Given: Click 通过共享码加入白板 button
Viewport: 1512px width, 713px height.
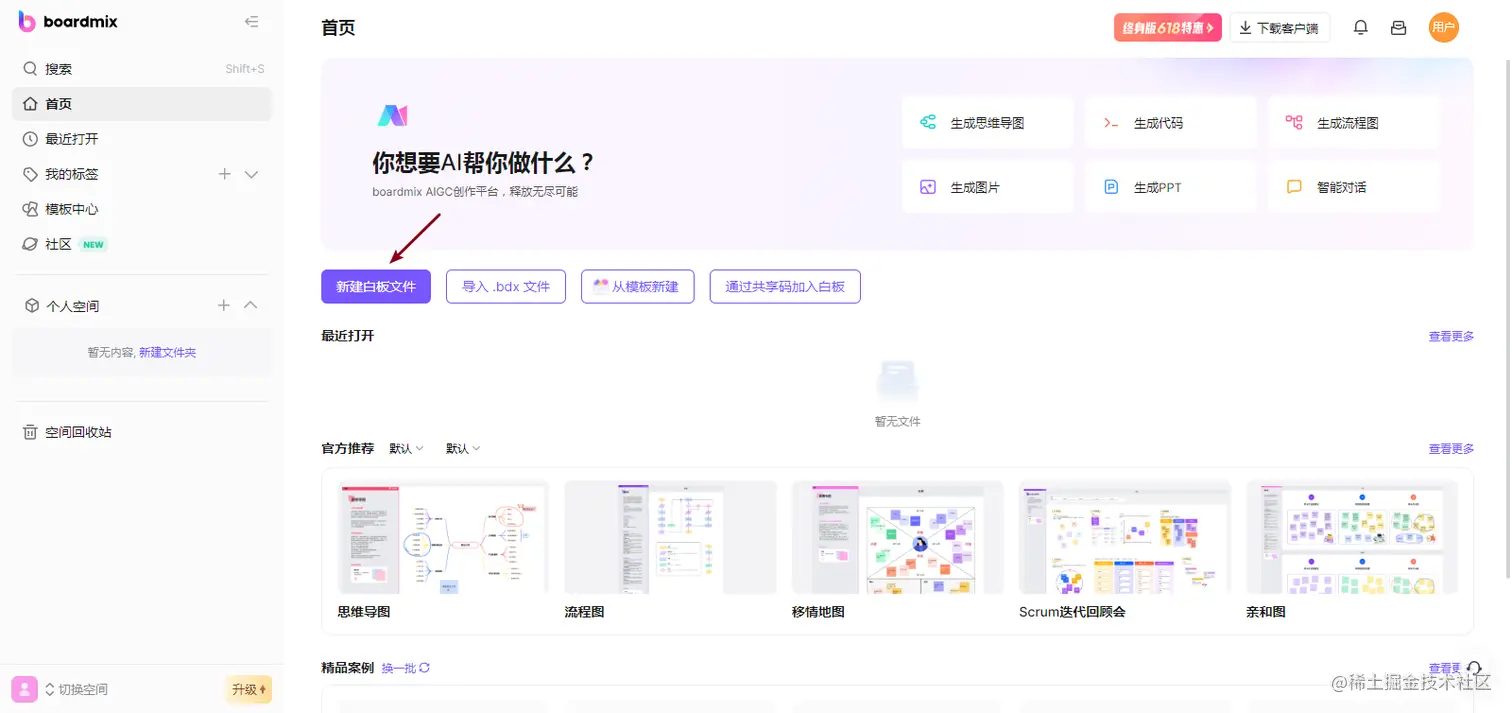Looking at the screenshot, I should [785, 286].
